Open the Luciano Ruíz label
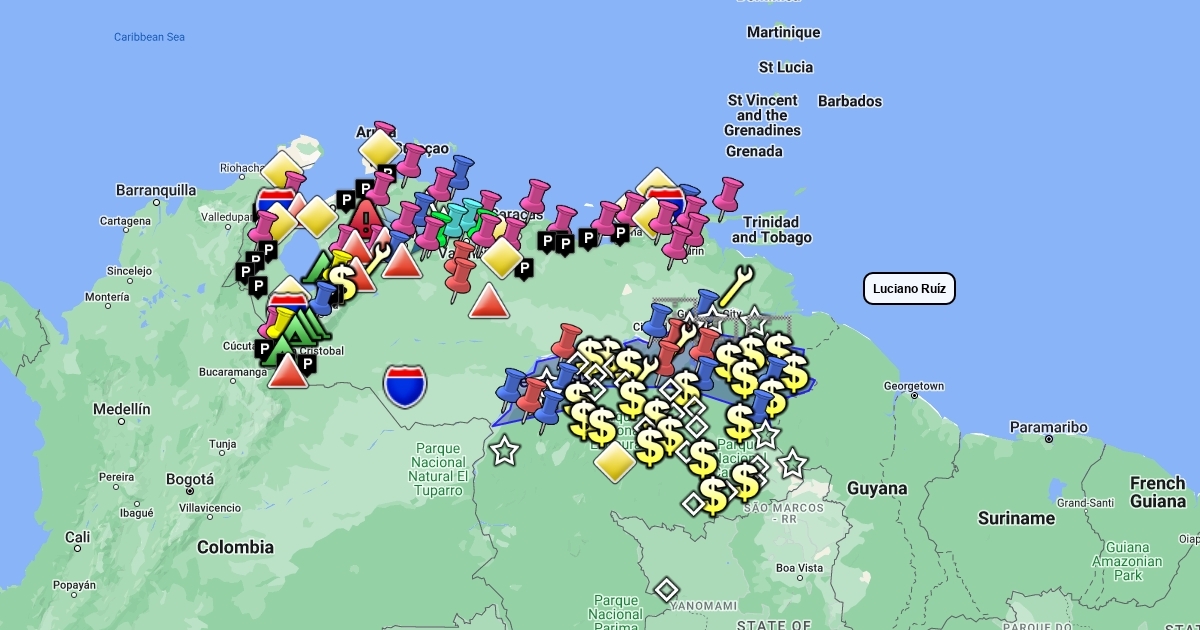The height and width of the screenshot is (630, 1200). 909,289
